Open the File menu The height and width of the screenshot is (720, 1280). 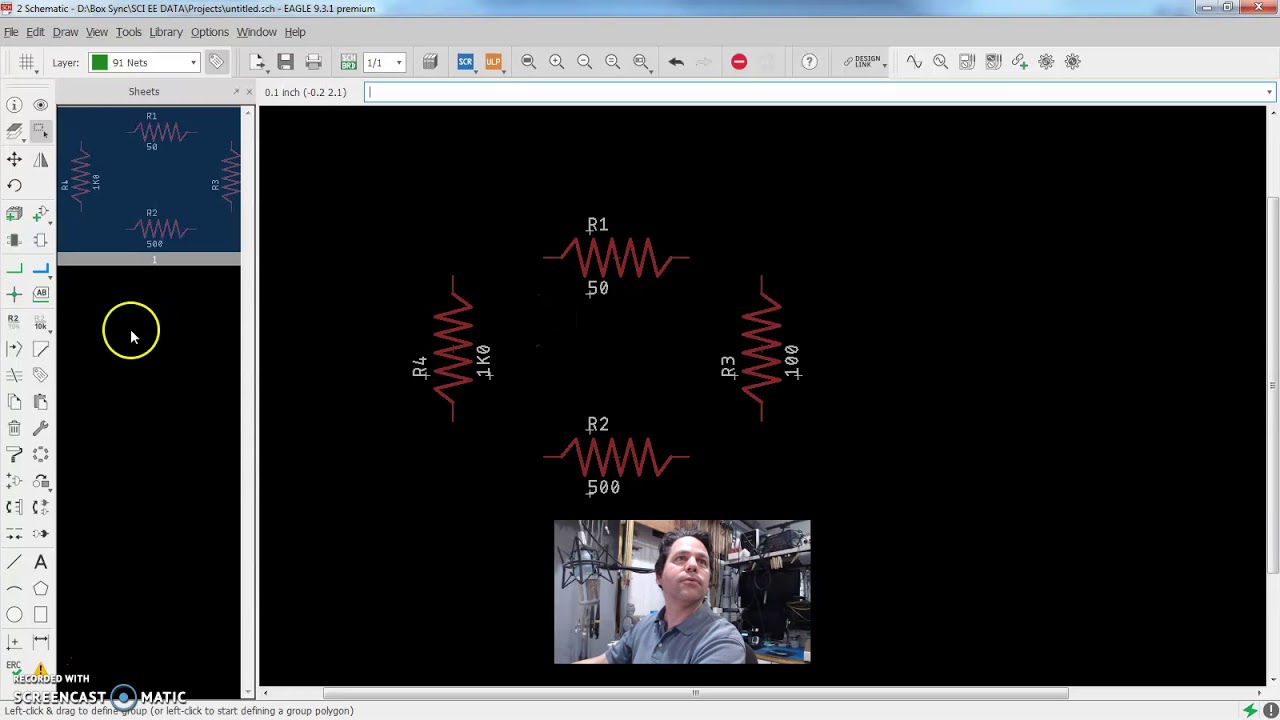tap(11, 32)
